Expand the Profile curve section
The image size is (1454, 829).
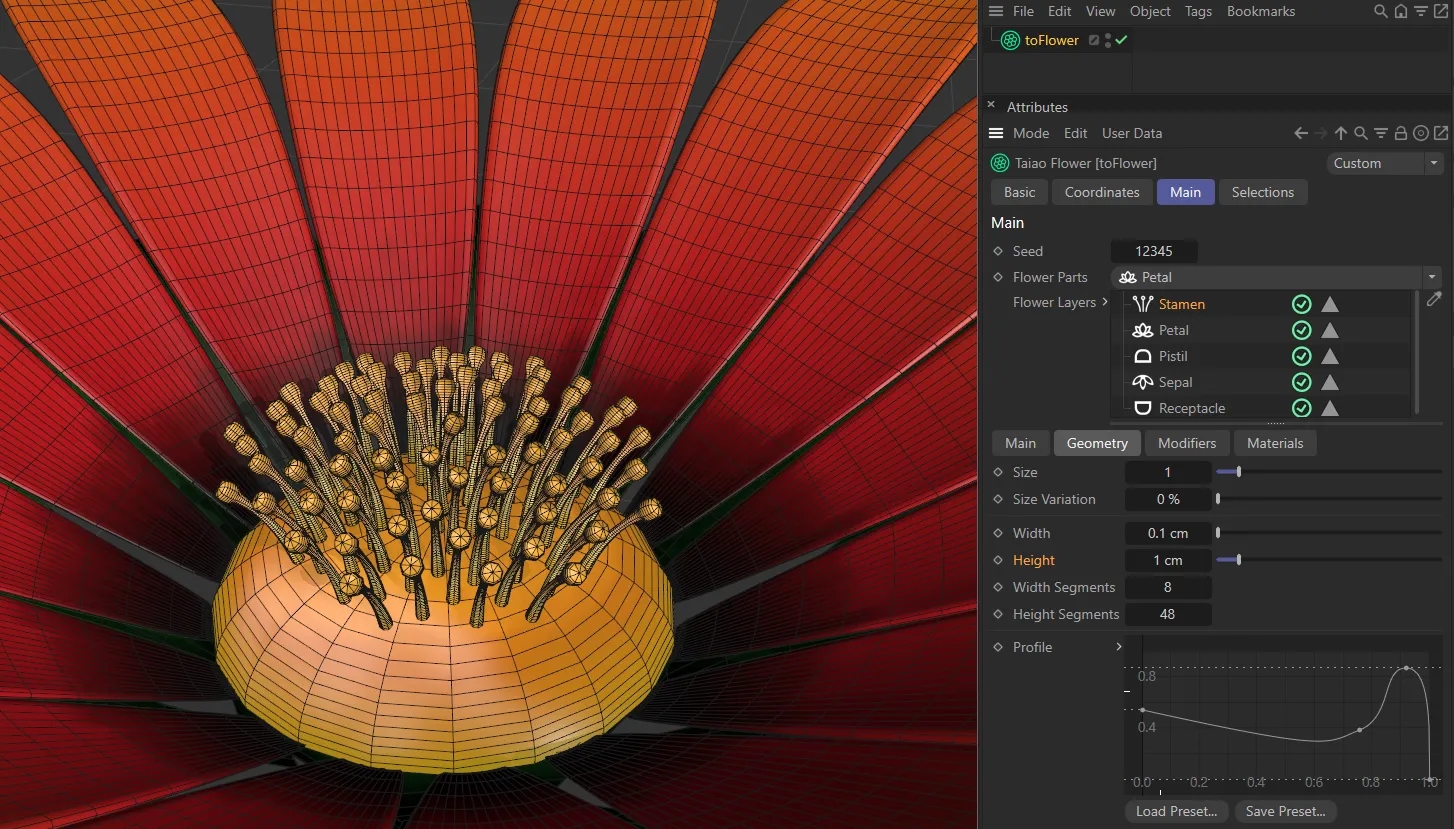(x=1119, y=647)
